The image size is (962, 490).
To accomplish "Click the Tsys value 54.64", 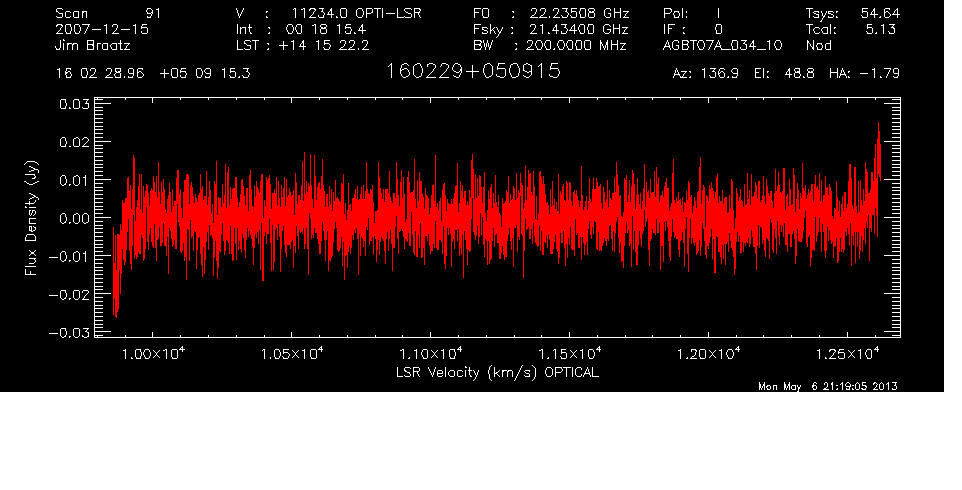I will coord(880,13).
